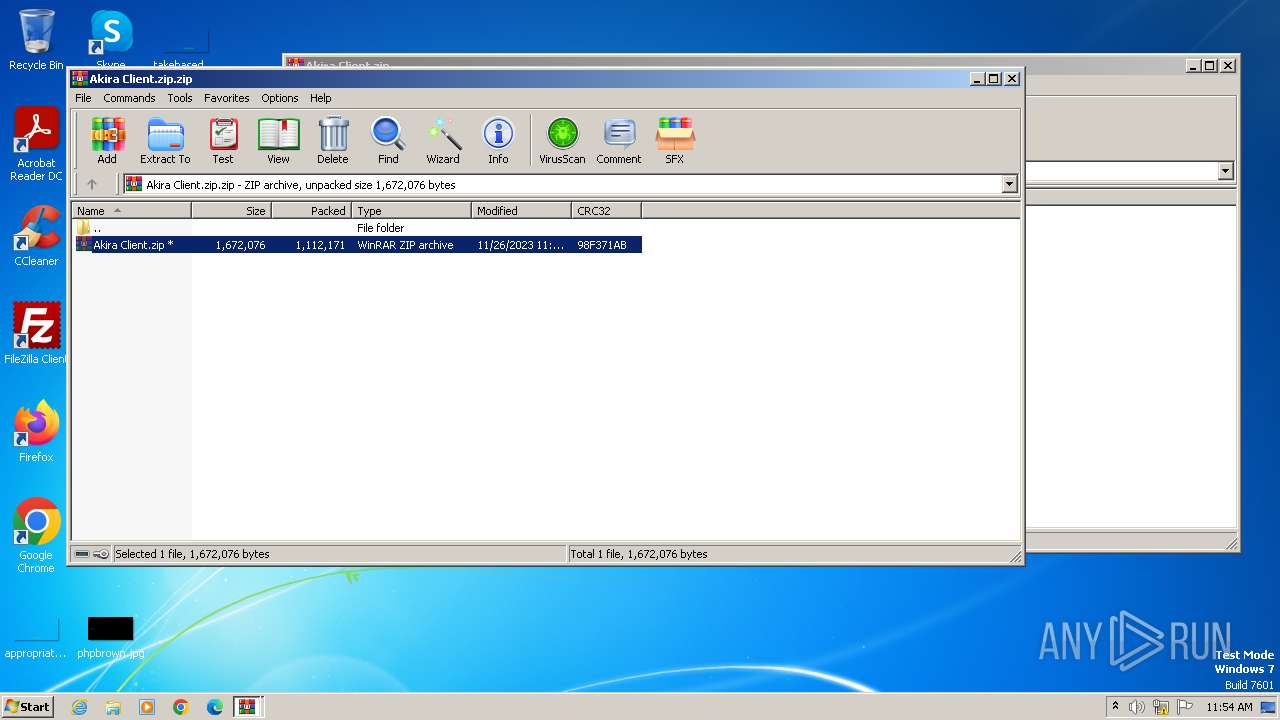The width and height of the screenshot is (1280, 720).
Task: Open Google Chrome desktop icon
Action: [x=36, y=536]
